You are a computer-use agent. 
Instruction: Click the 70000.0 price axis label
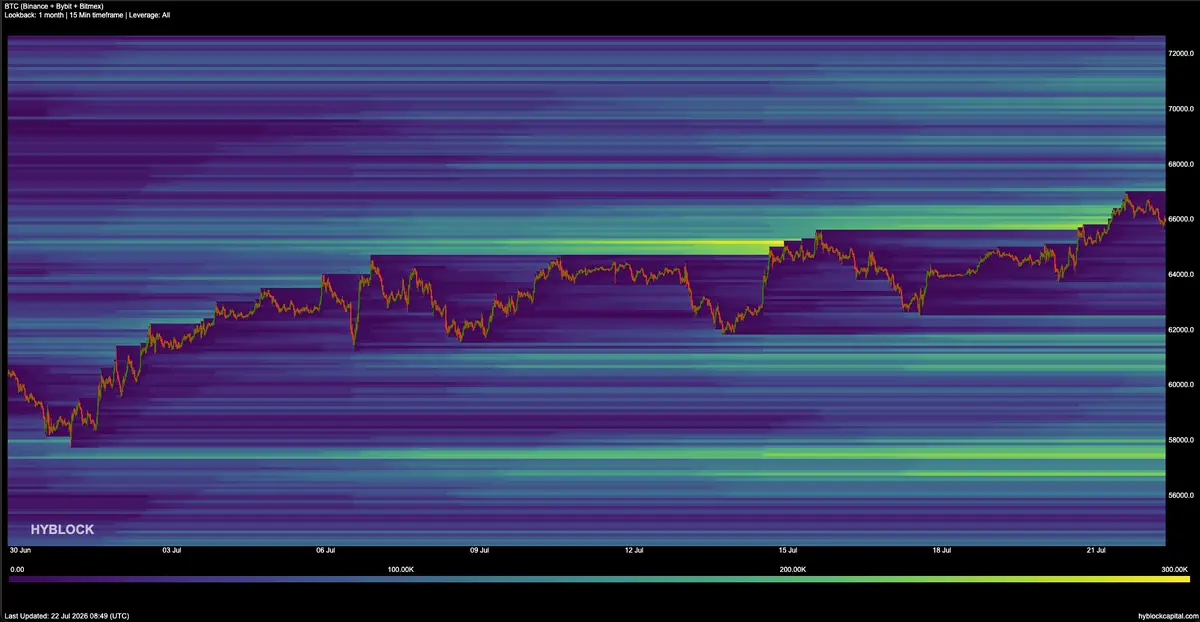pyautogui.click(x=1182, y=108)
